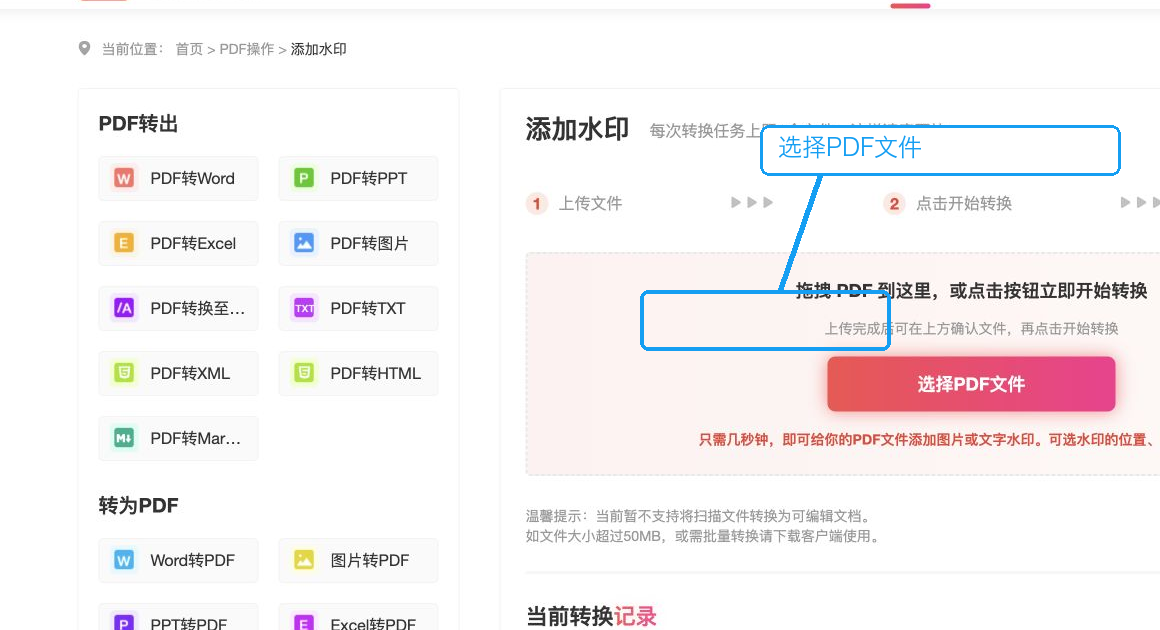
Task: Click the PDF转PPT green P icon
Action: tap(304, 178)
